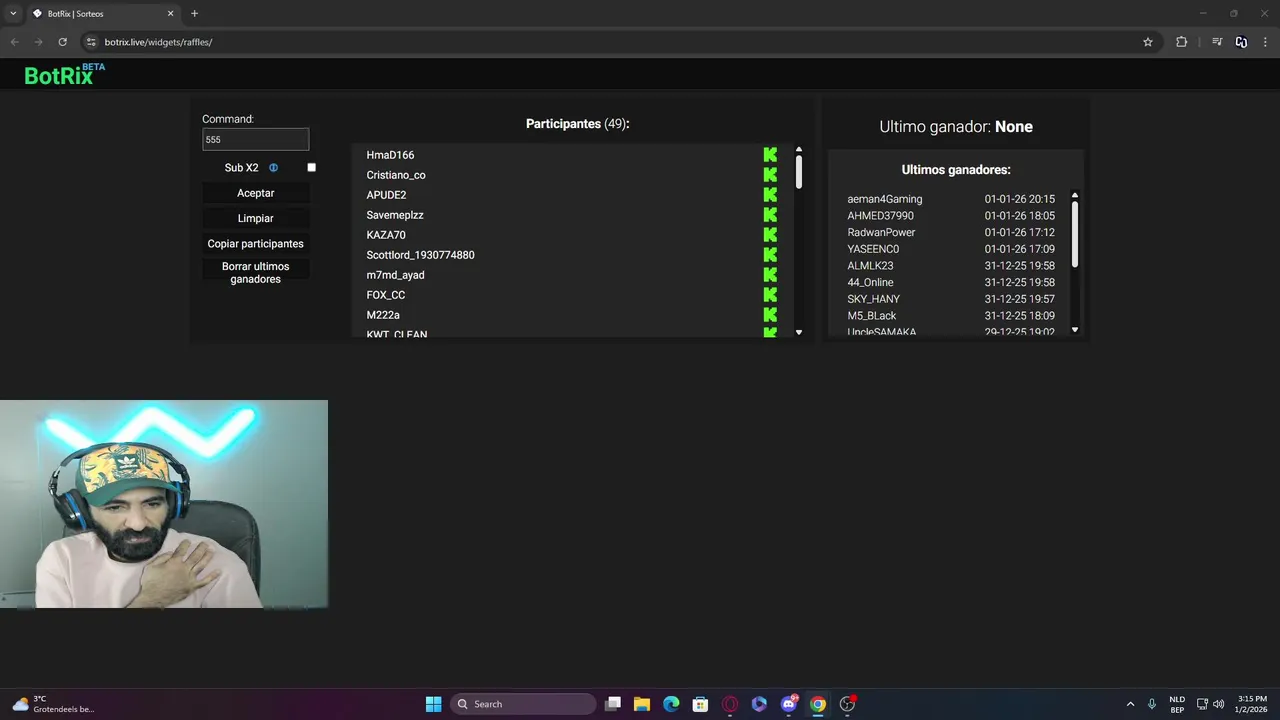The height and width of the screenshot is (720, 1280).
Task: Bookmark this page with the star icon
Action: [x=1148, y=42]
